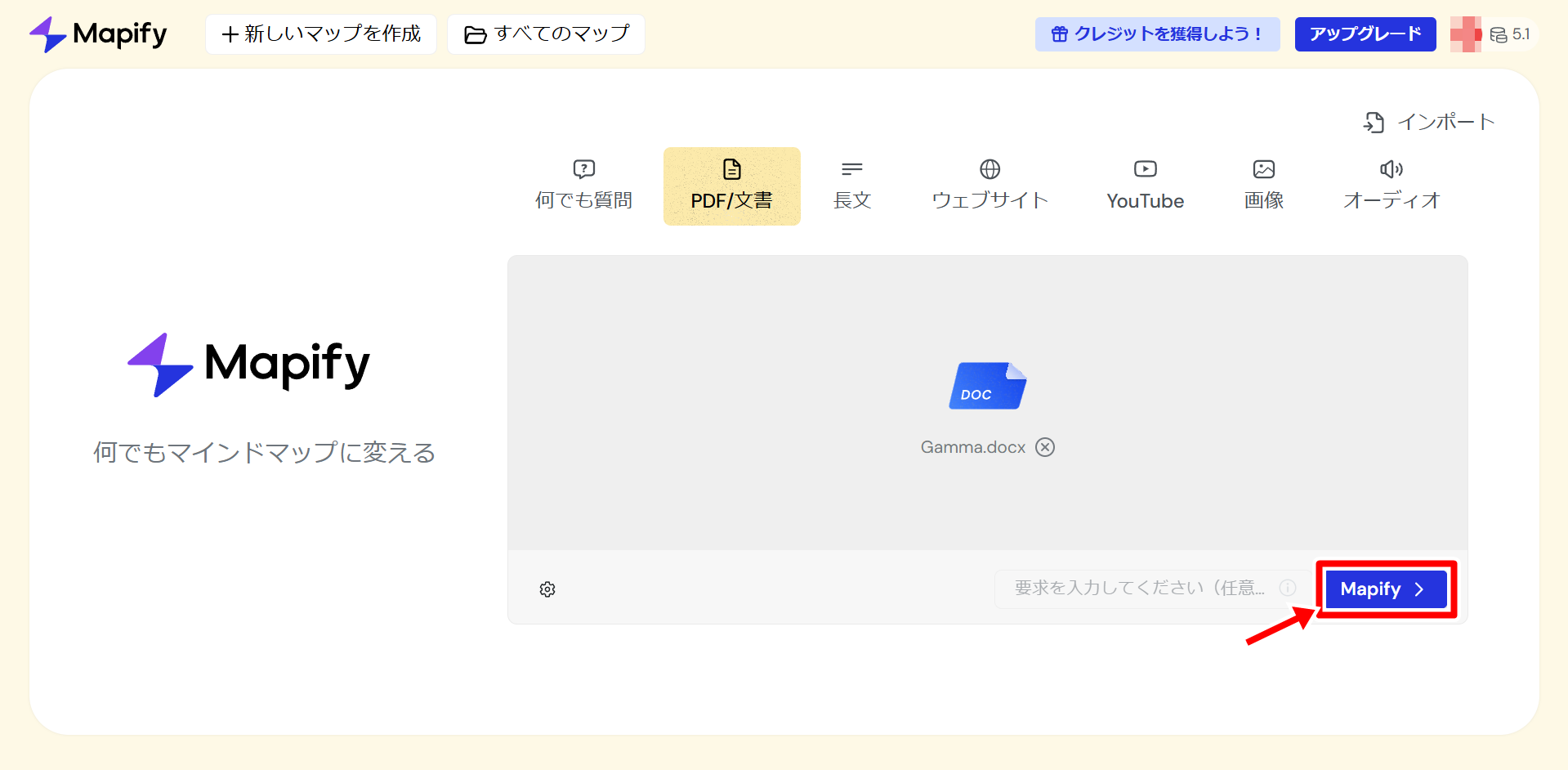Click the アップグレード button

click(x=1365, y=34)
